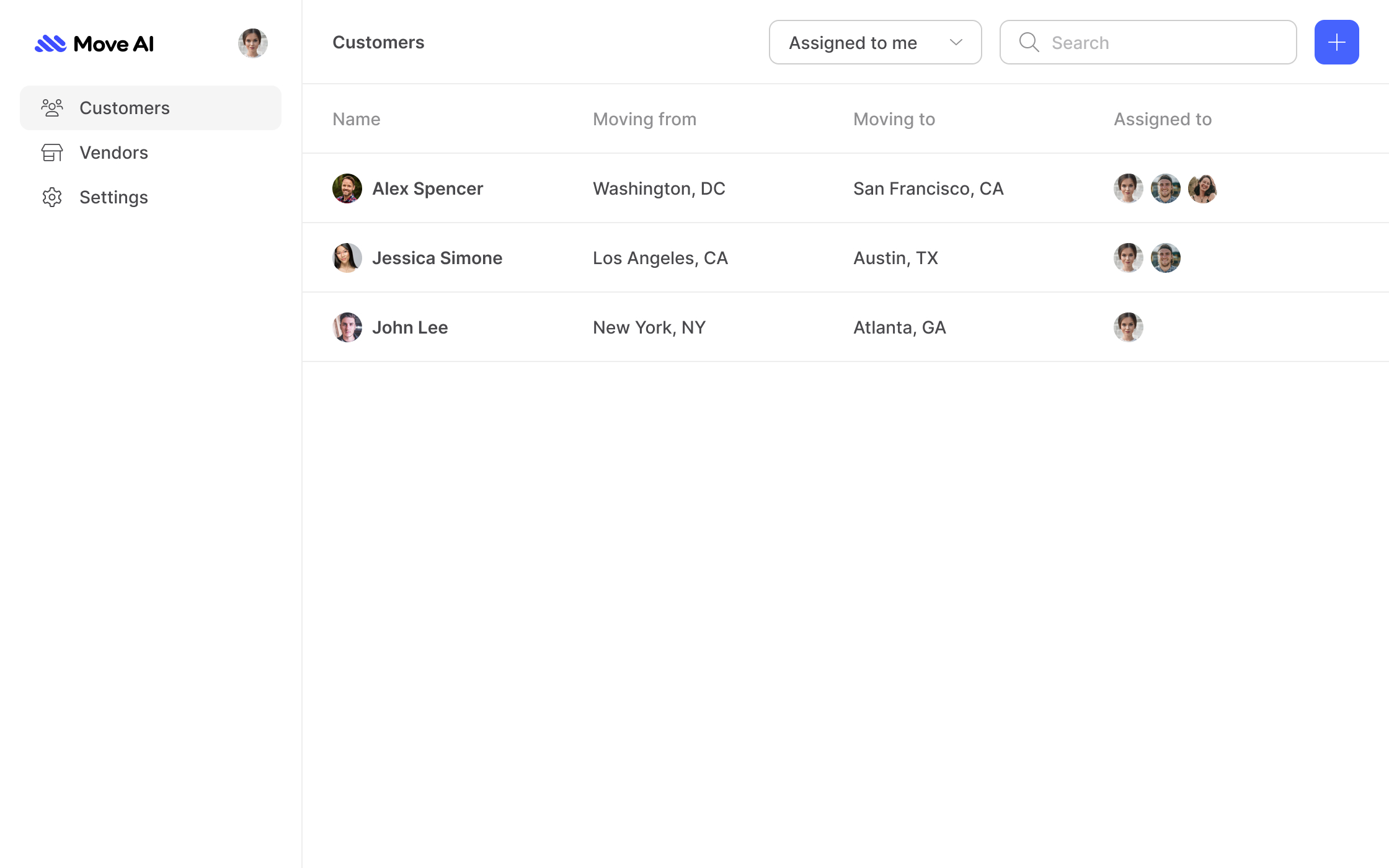The image size is (1389, 868).
Task: Open Alex Spencer customer name
Action: (427, 188)
